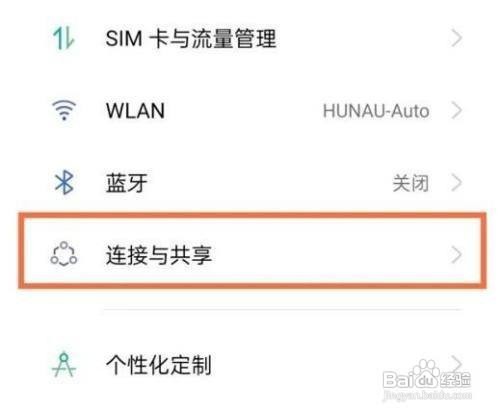Tap the WLAN wifi signal icon
This screenshot has width=500, height=413.
pyautogui.click(x=64, y=110)
